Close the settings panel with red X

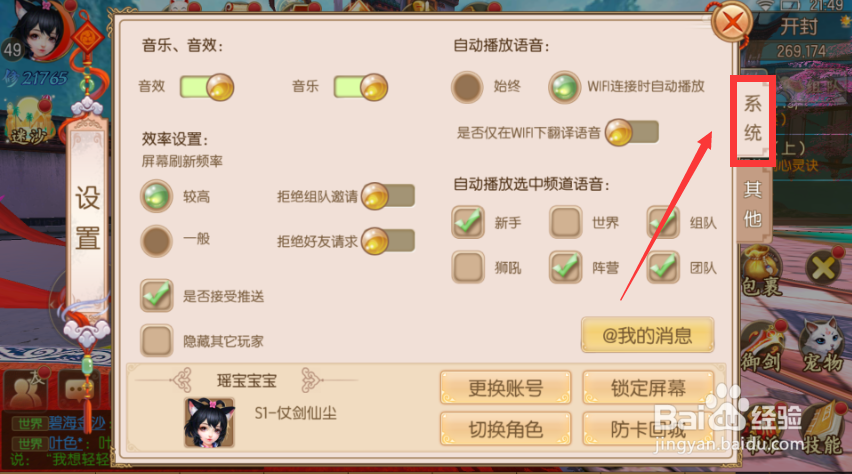coord(731,22)
